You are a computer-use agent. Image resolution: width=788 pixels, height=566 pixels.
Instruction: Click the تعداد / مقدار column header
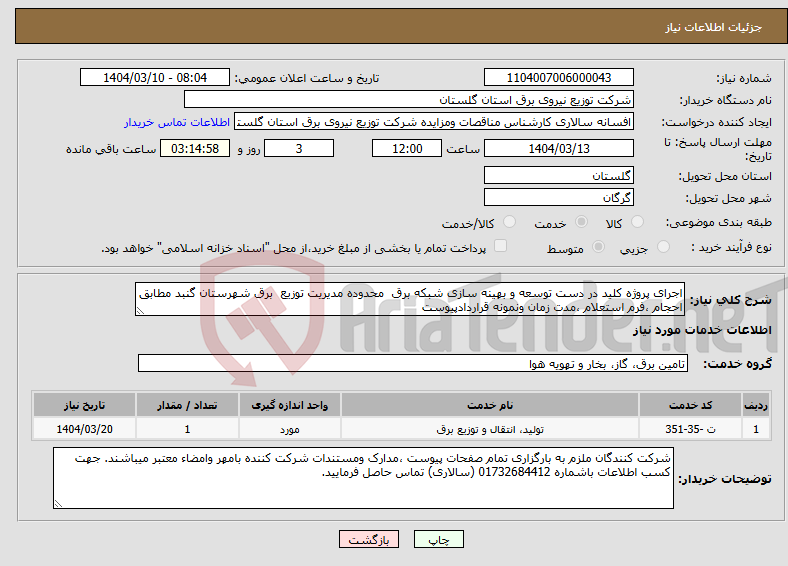point(187,405)
